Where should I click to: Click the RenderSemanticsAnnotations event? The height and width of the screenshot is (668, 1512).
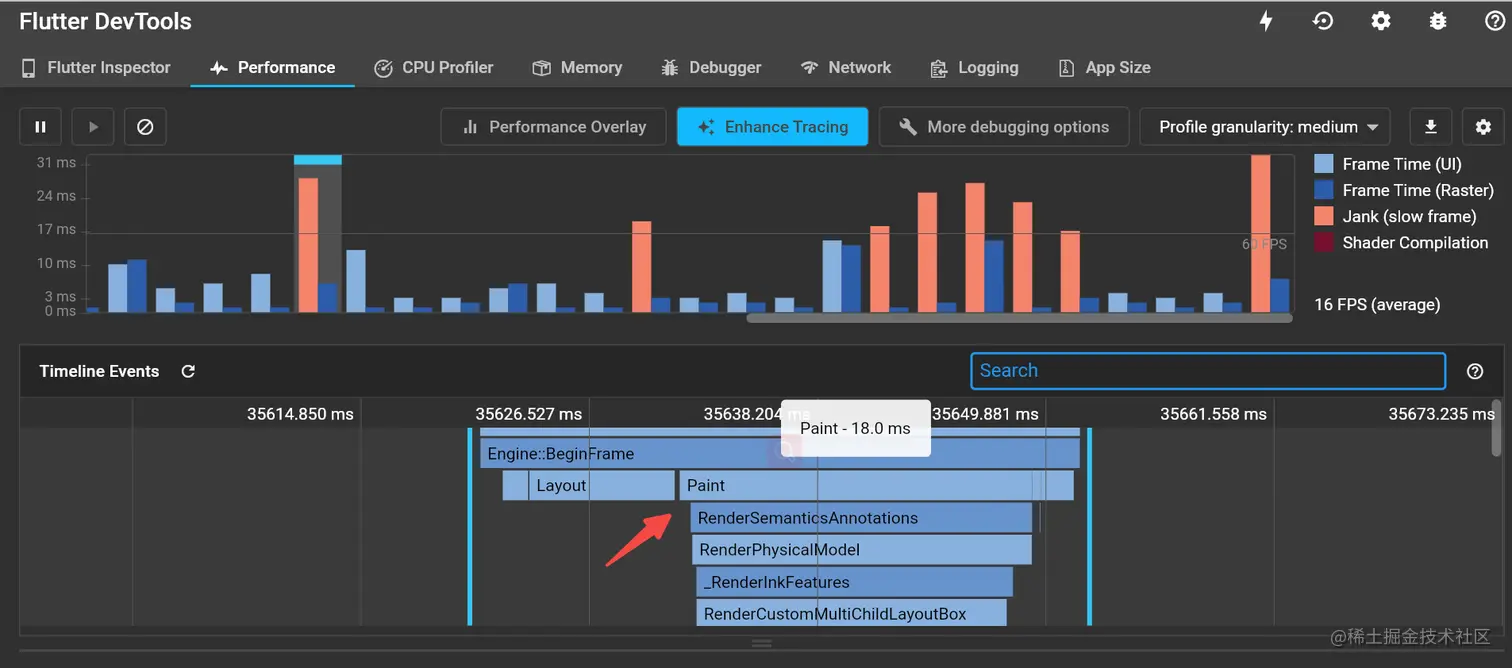[861, 518]
